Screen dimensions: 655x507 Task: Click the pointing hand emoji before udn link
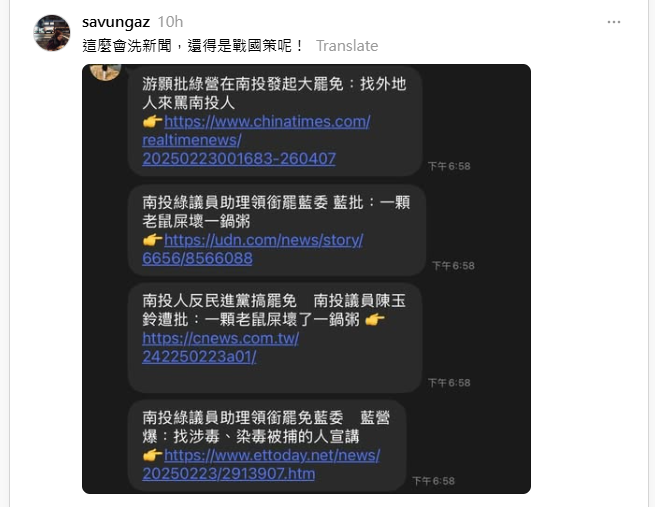pos(152,240)
